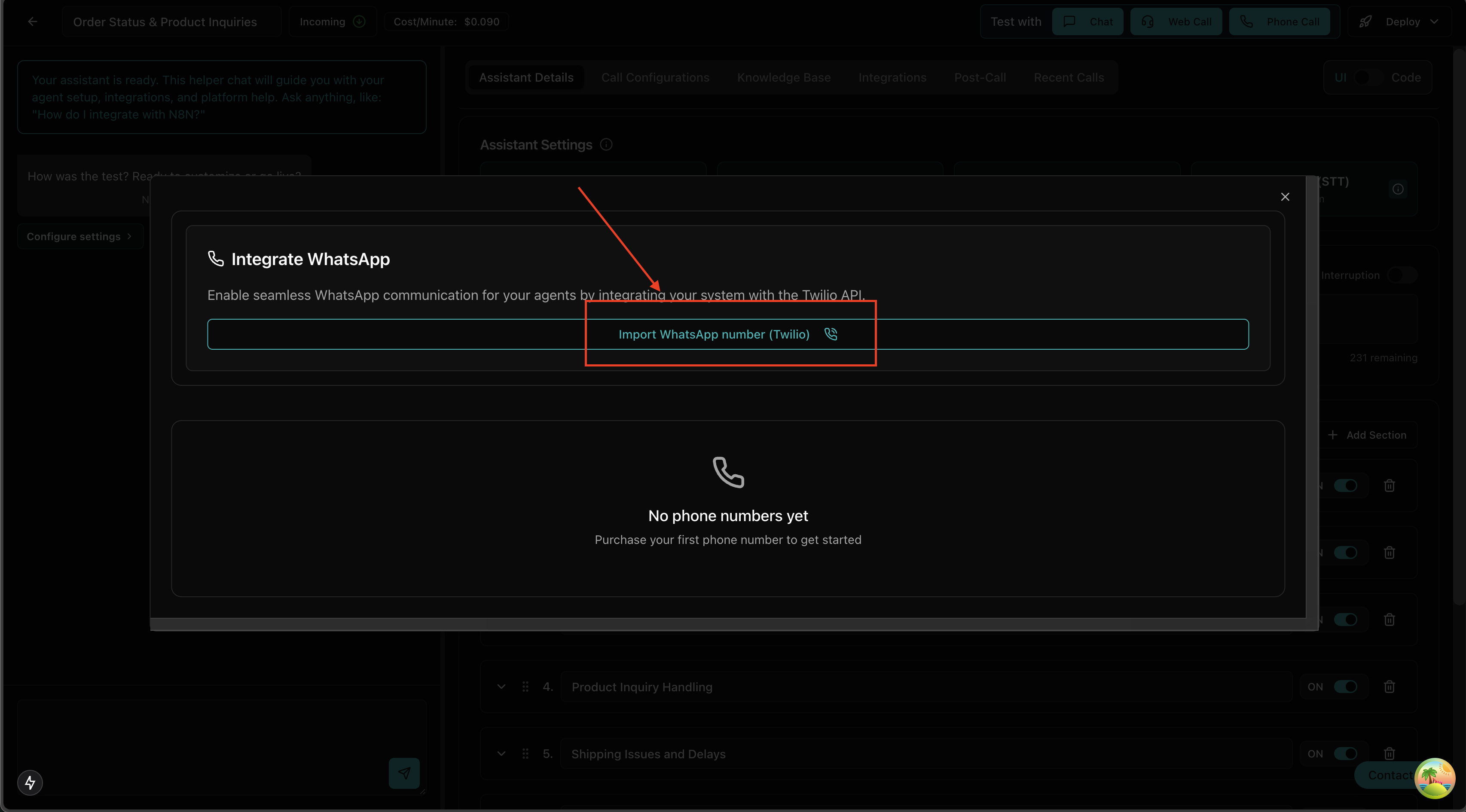This screenshot has height=812, width=1466.
Task: Close the Integrate WhatsApp dialog
Action: click(1285, 197)
